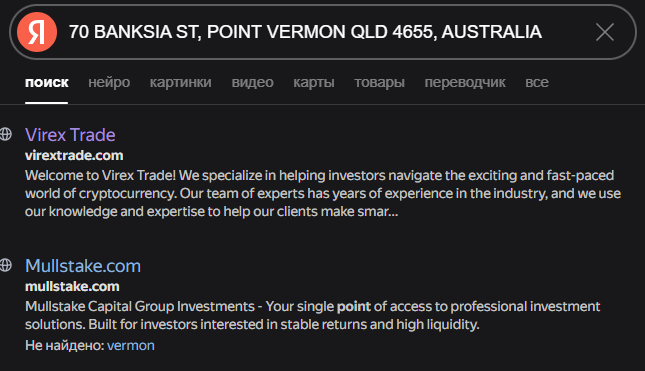The width and height of the screenshot is (645, 371).
Task: Switch to the видео tab
Action: pyautogui.click(x=253, y=82)
